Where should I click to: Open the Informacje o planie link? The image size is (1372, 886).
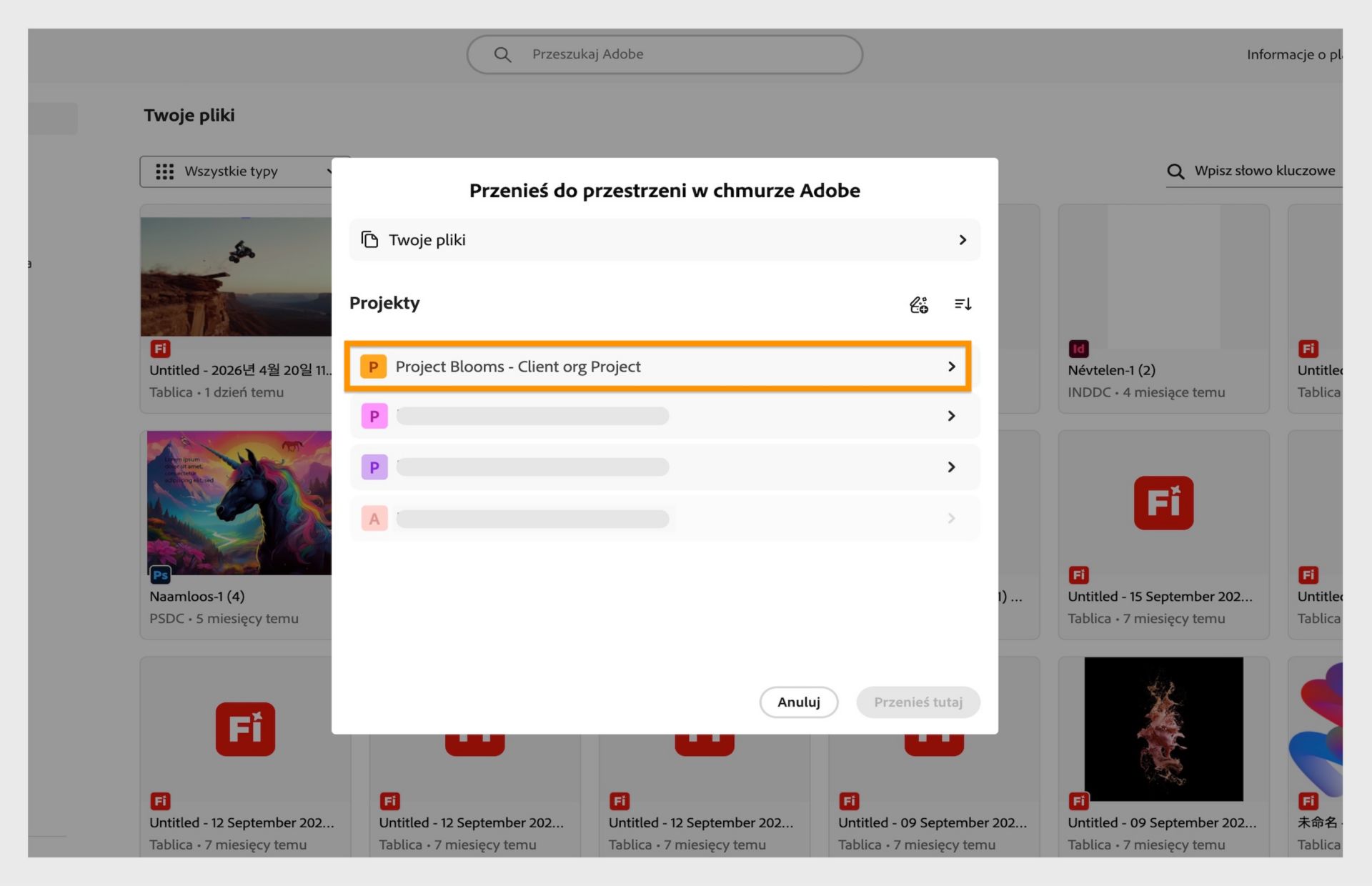[1294, 54]
